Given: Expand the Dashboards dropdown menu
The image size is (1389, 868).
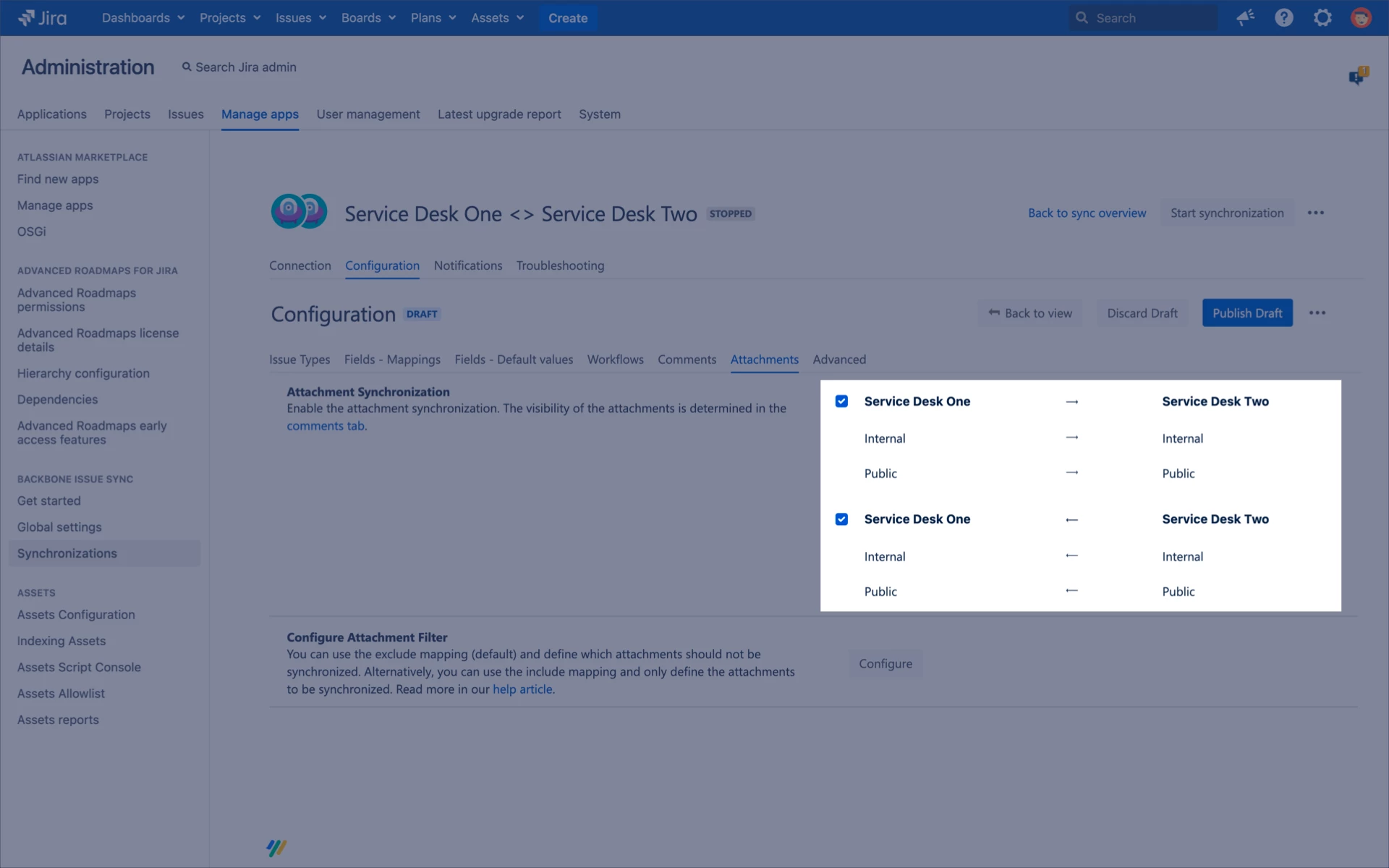Looking at the screenshot, I should coord(143,18).
